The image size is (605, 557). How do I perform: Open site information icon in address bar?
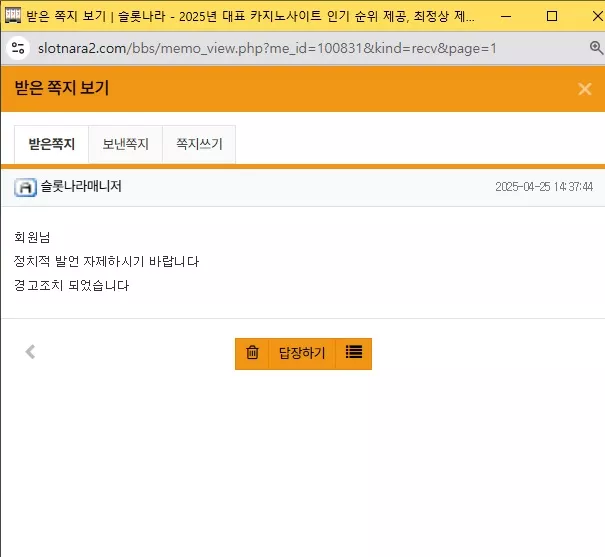18,48
